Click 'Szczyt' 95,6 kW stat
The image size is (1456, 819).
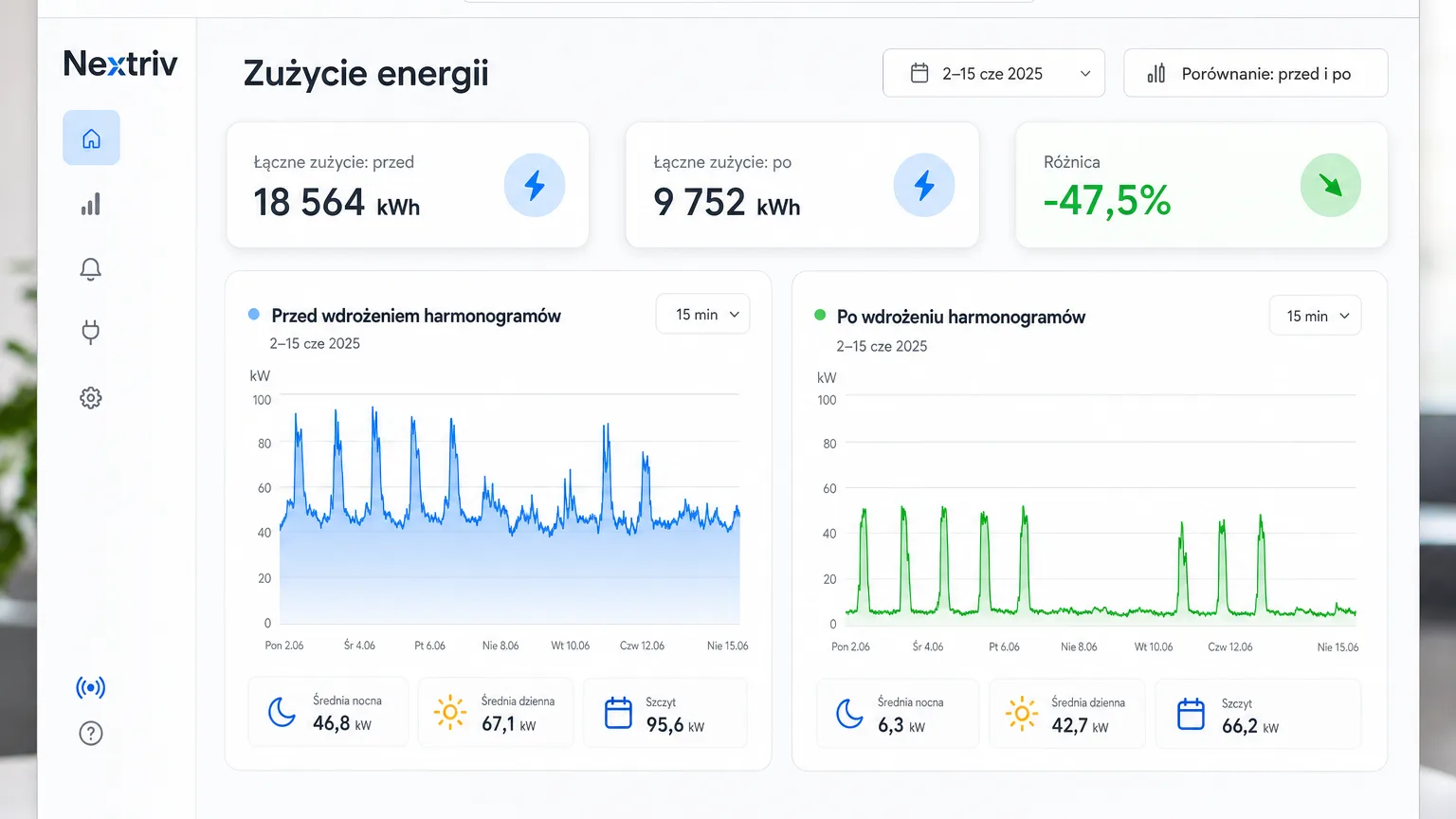665,712
